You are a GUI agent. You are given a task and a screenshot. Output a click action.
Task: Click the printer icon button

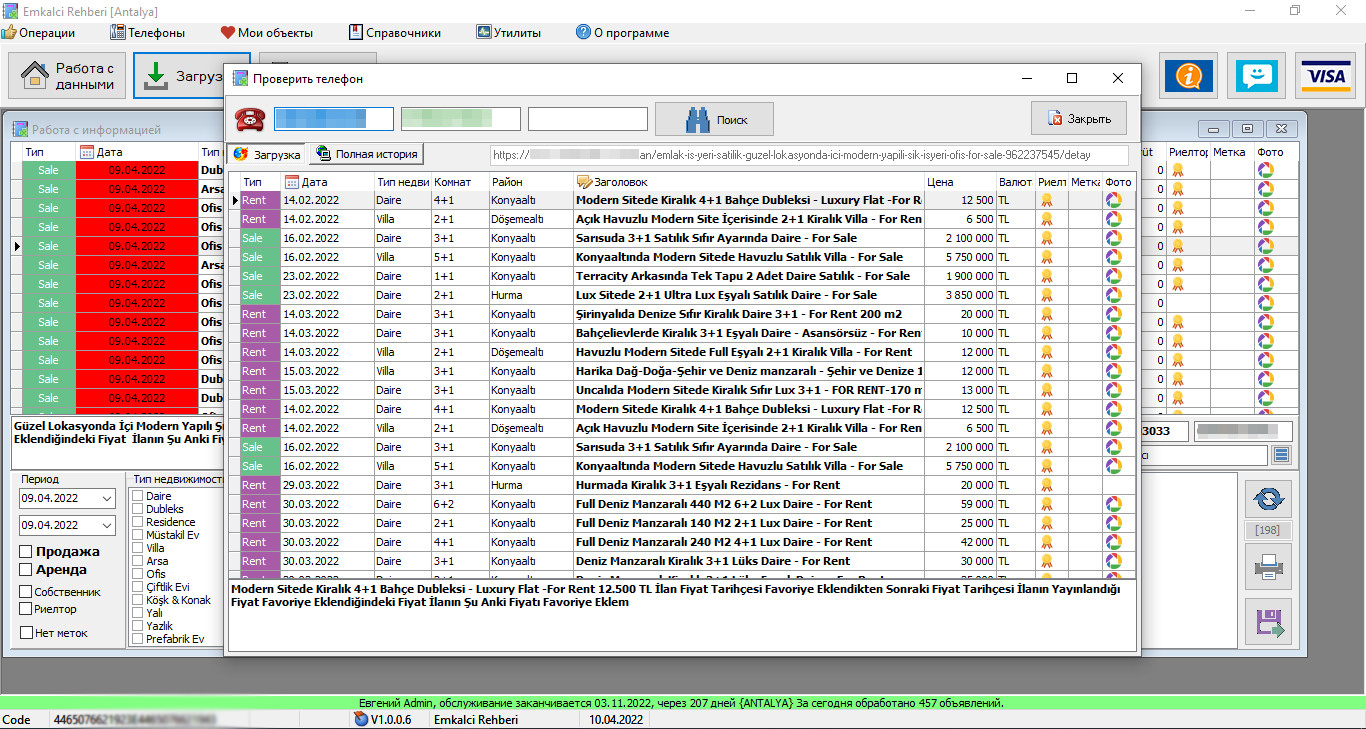1268,567
